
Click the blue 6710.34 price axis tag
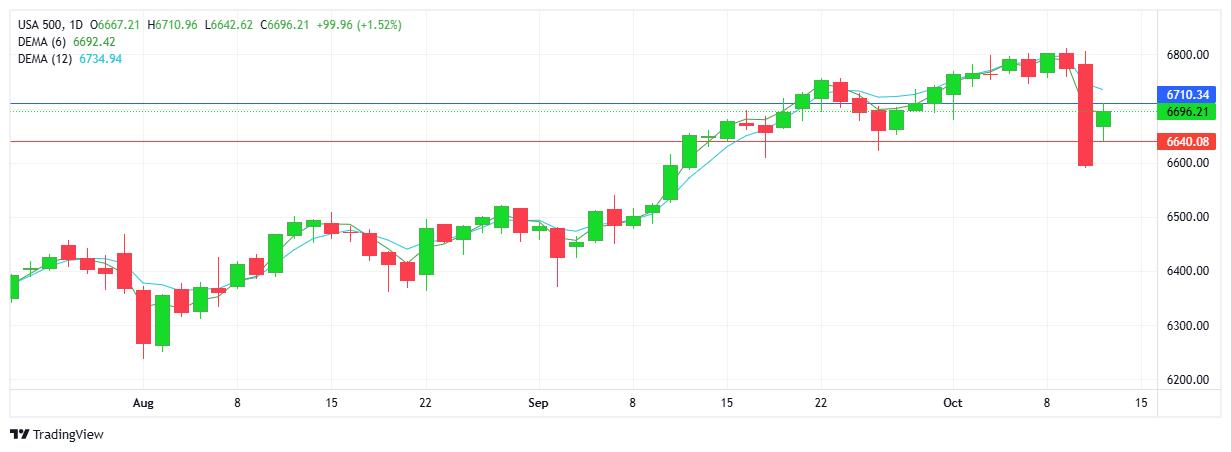[1188, 94]
